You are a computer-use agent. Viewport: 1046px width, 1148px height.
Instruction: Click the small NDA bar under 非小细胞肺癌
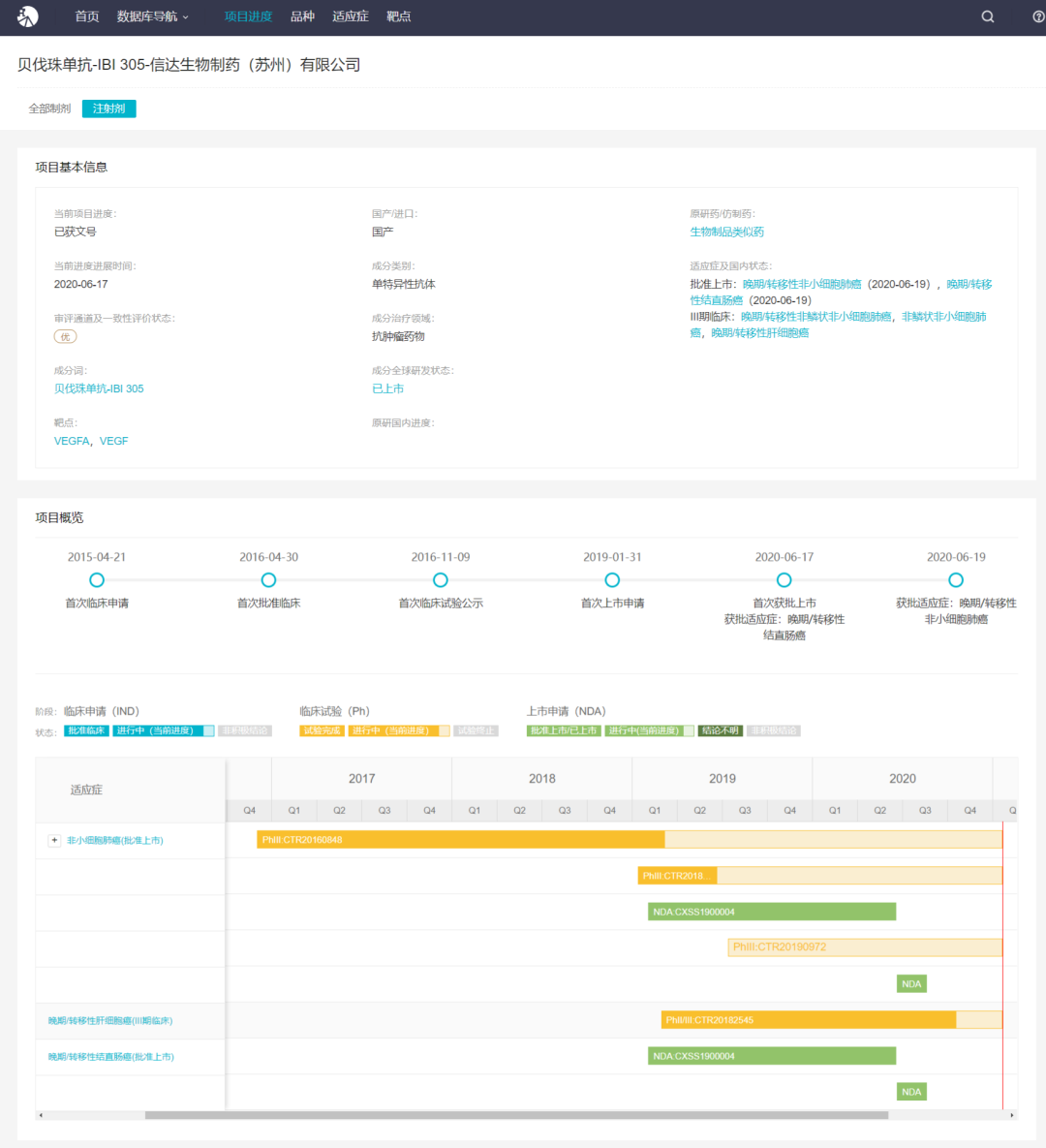tap(911, 984)
